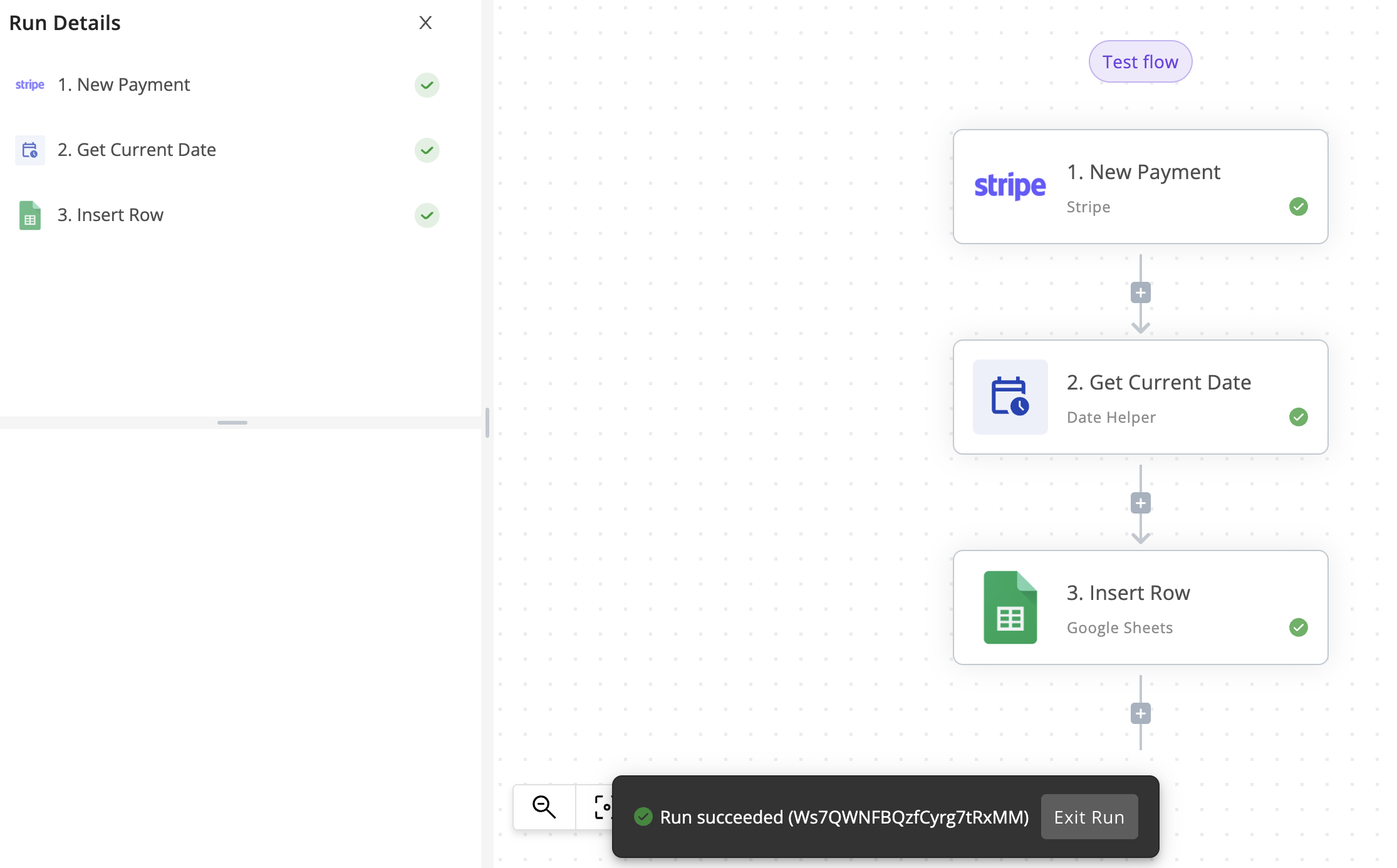Open the 1. New Payment step card on canvas
Viewport: 1397px width, 868px height.
(x=1140, y=187)
